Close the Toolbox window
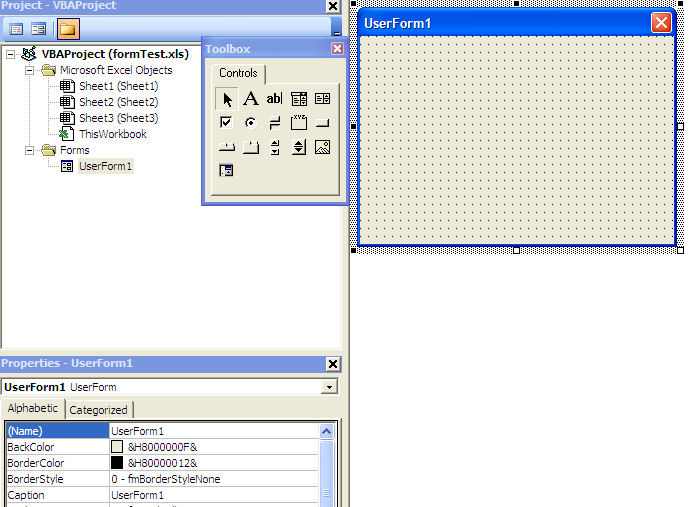The height and width of the screenshot is (507, 692). [x=337, y=49]
